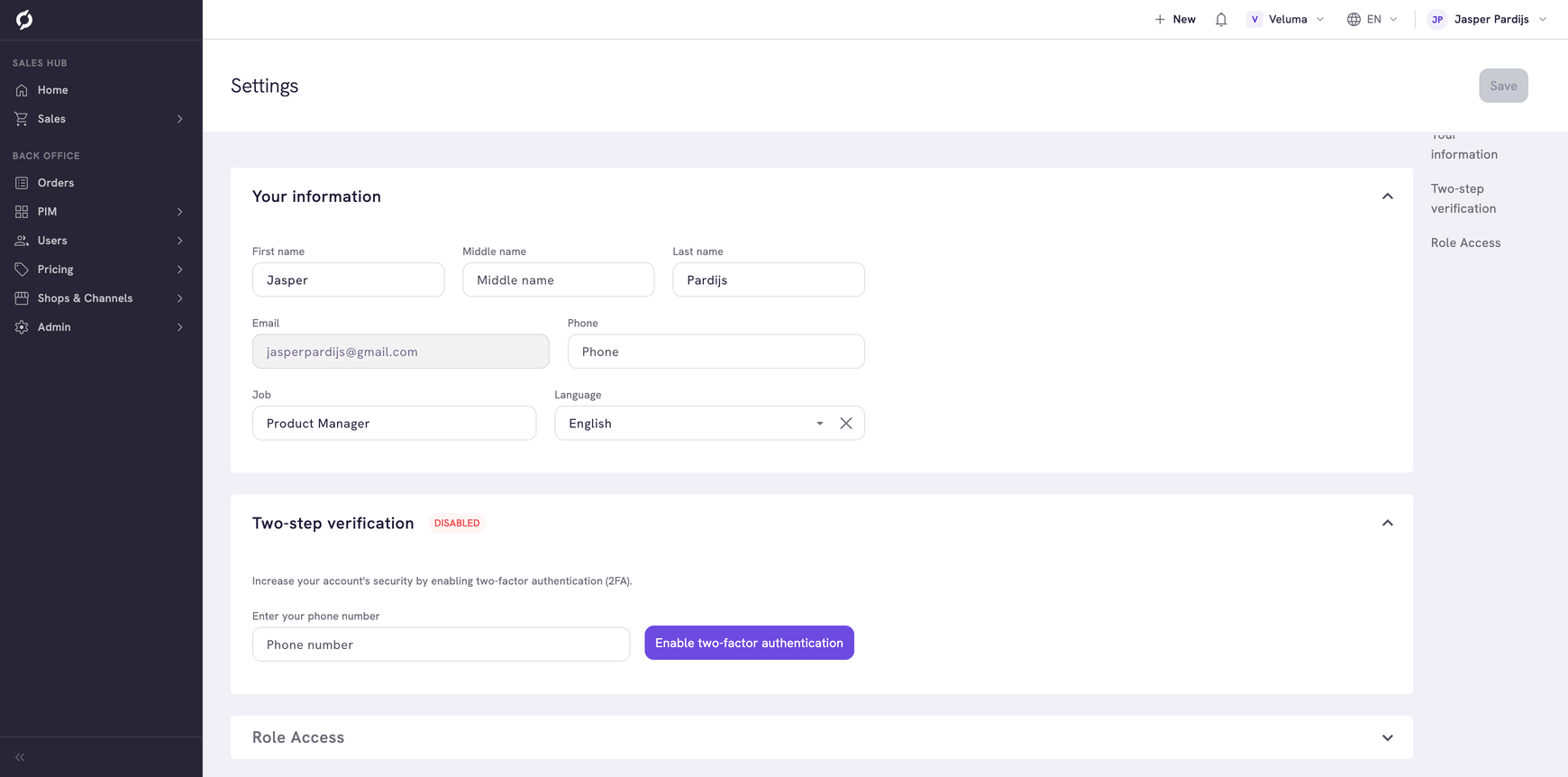
Task: Open the Veluma organization dropdown
Action: (x=1286, y=19)
